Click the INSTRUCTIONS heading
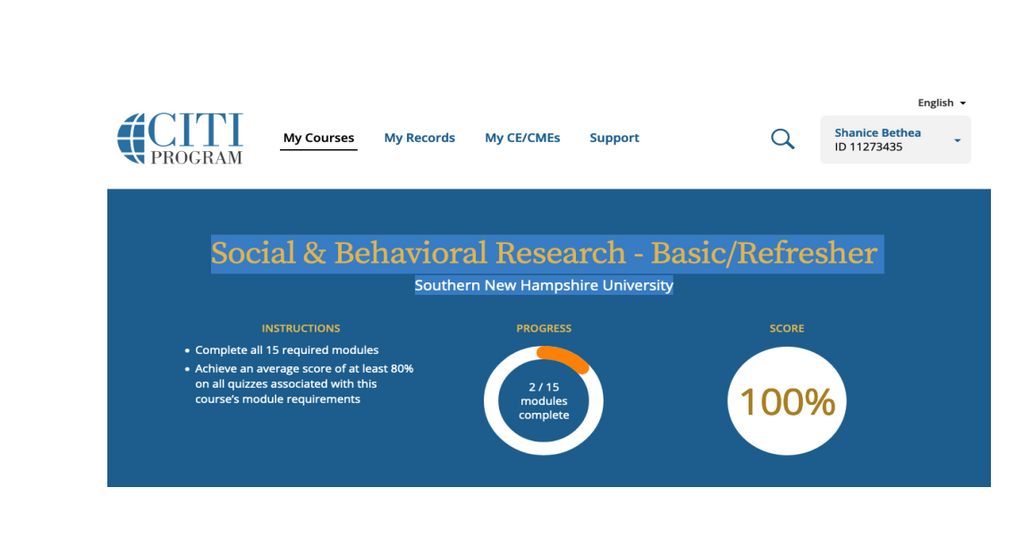 (301, 328)
